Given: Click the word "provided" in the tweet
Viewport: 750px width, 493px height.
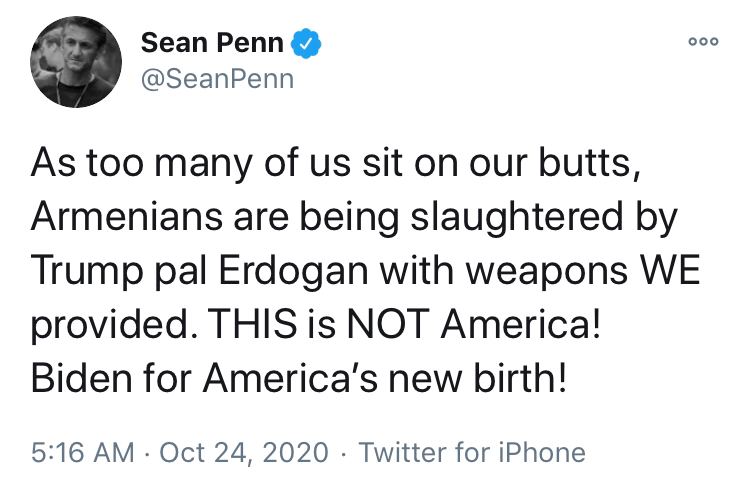Looking at the screenshot, I should (102, 326).
